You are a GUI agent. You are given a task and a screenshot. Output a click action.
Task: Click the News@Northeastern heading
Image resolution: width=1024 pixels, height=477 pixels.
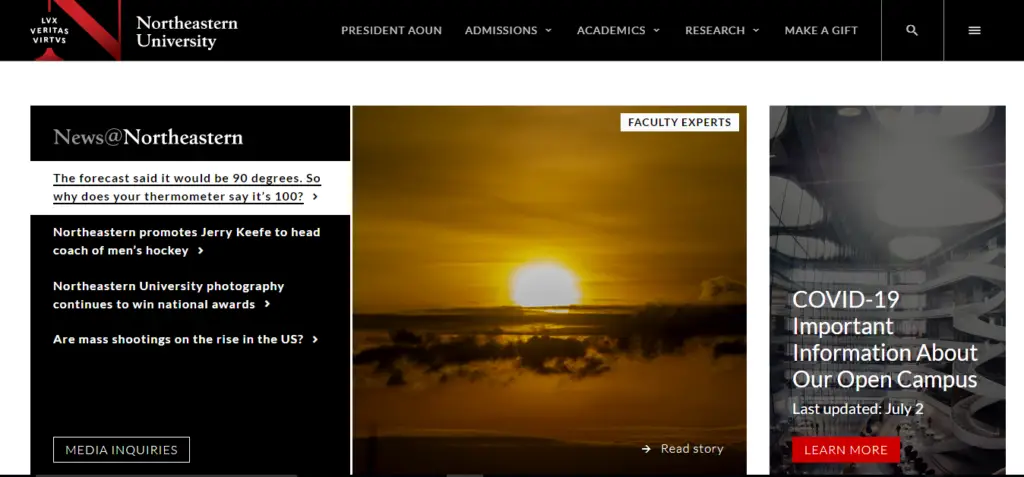(x=148, y=137)
